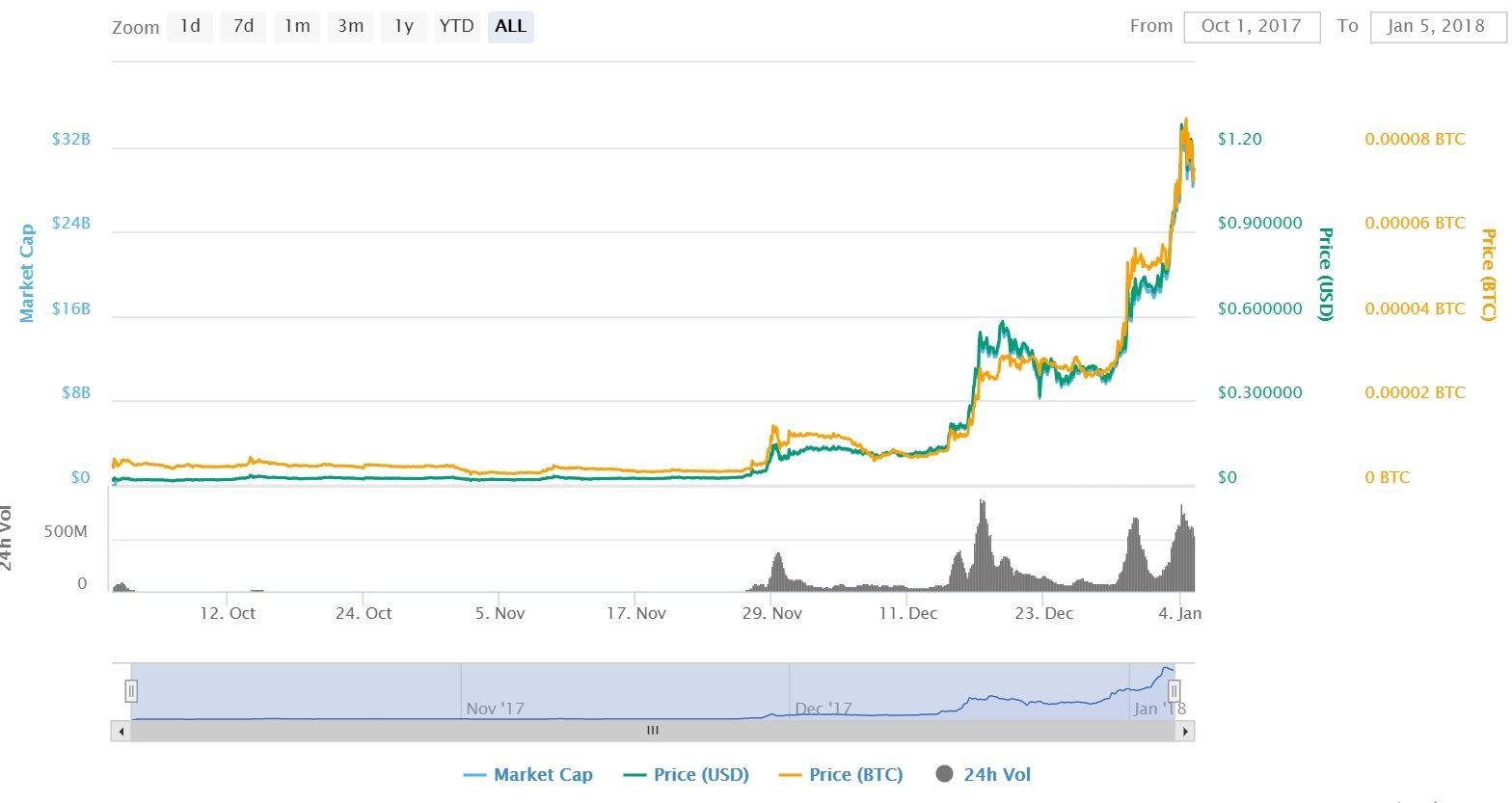Select the YTD zoom option
The image size is (1512, 803).
point(456,26)
